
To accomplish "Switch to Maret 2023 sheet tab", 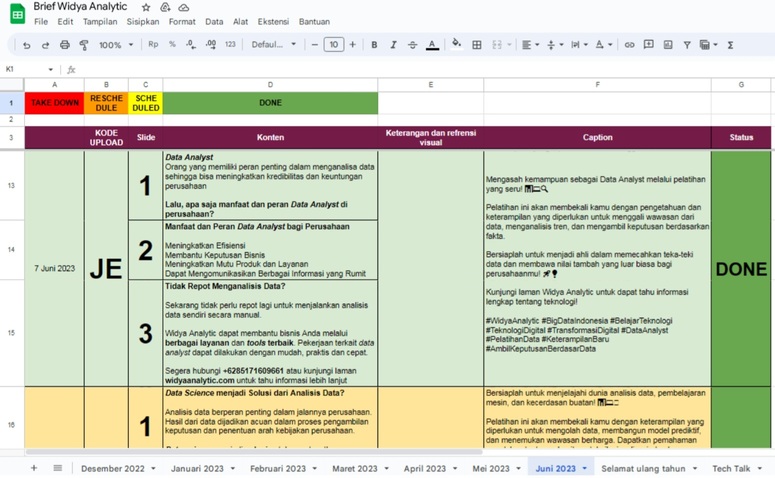I will tap(354, 469).
